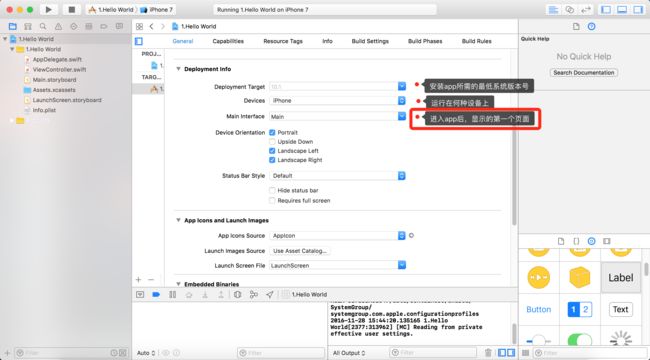This screenshot has width=650, height=360.
Task: Show the object library in utilities
Action: pyautogui.click(x=592, y=241)
